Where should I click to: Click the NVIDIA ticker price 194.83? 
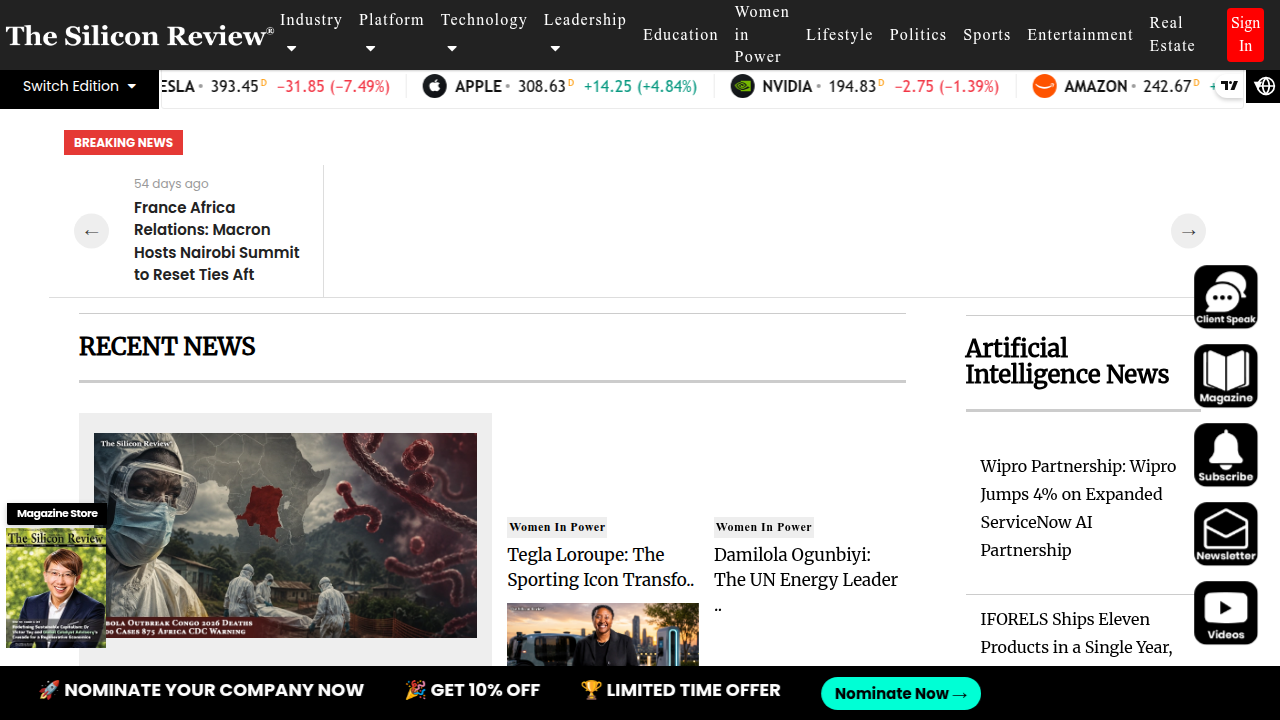(852, 86)
